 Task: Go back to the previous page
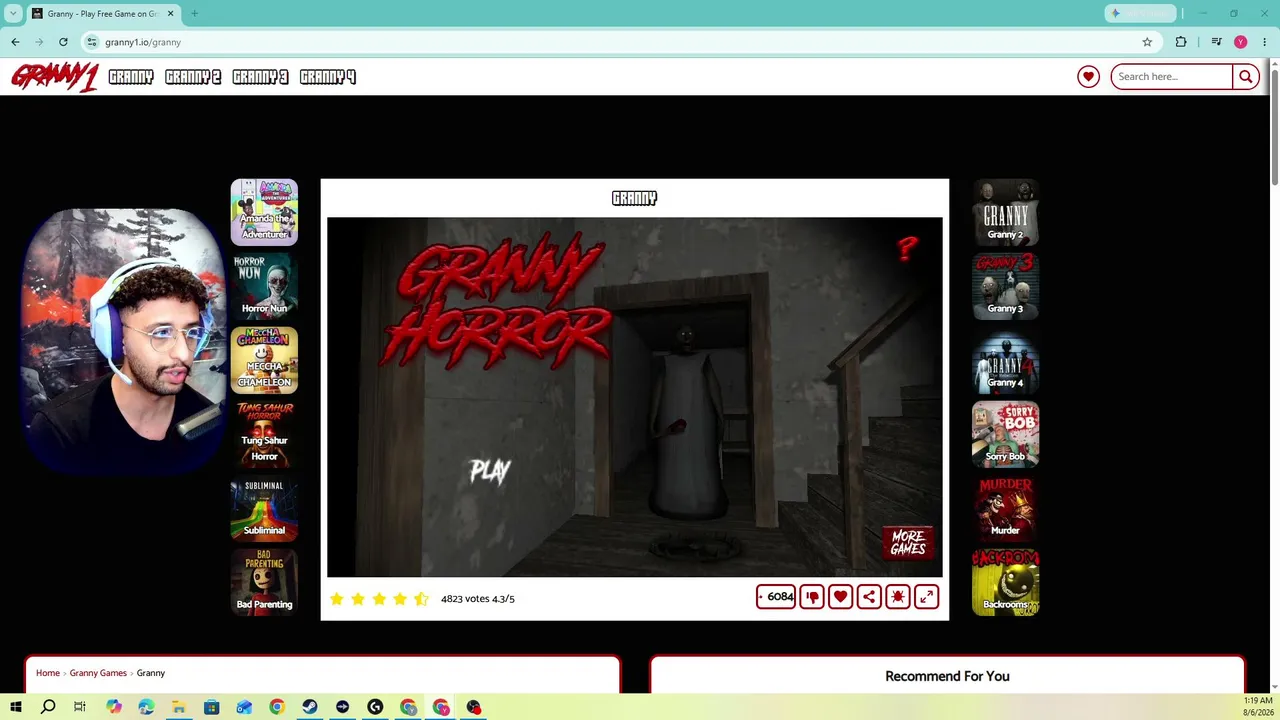click(x=15, y=42)
